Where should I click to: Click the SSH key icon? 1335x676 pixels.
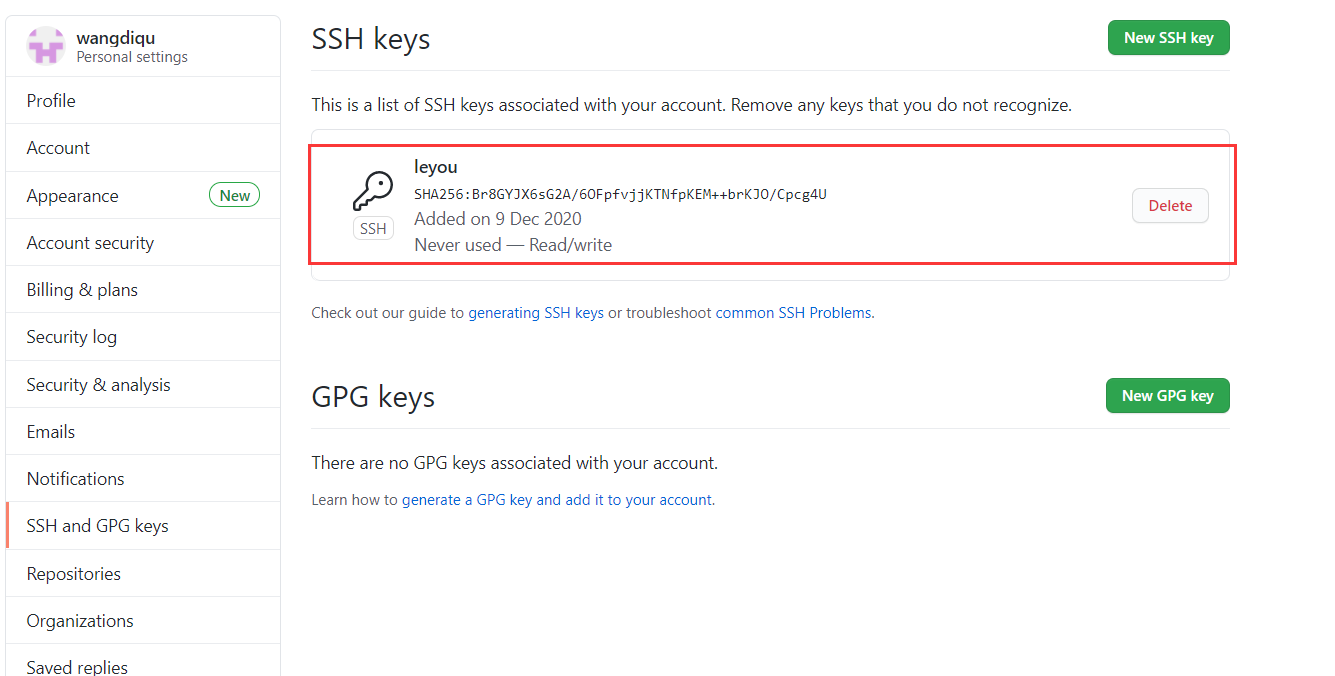373,190
